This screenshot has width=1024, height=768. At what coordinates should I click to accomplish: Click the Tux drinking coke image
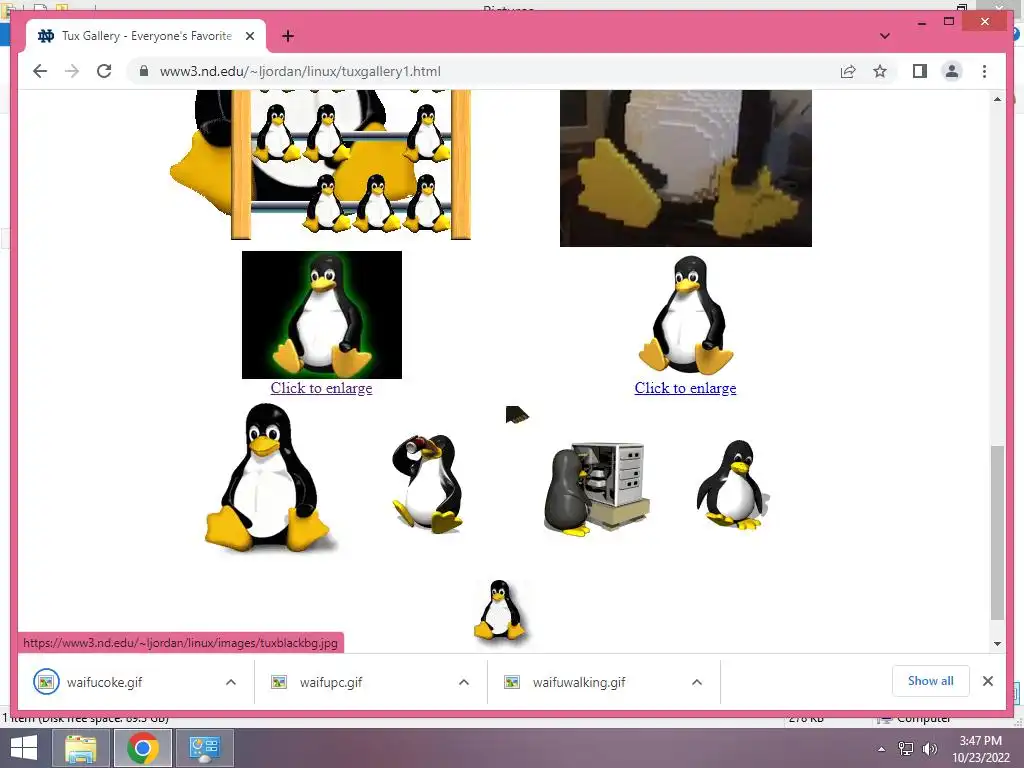pos(428,483)
